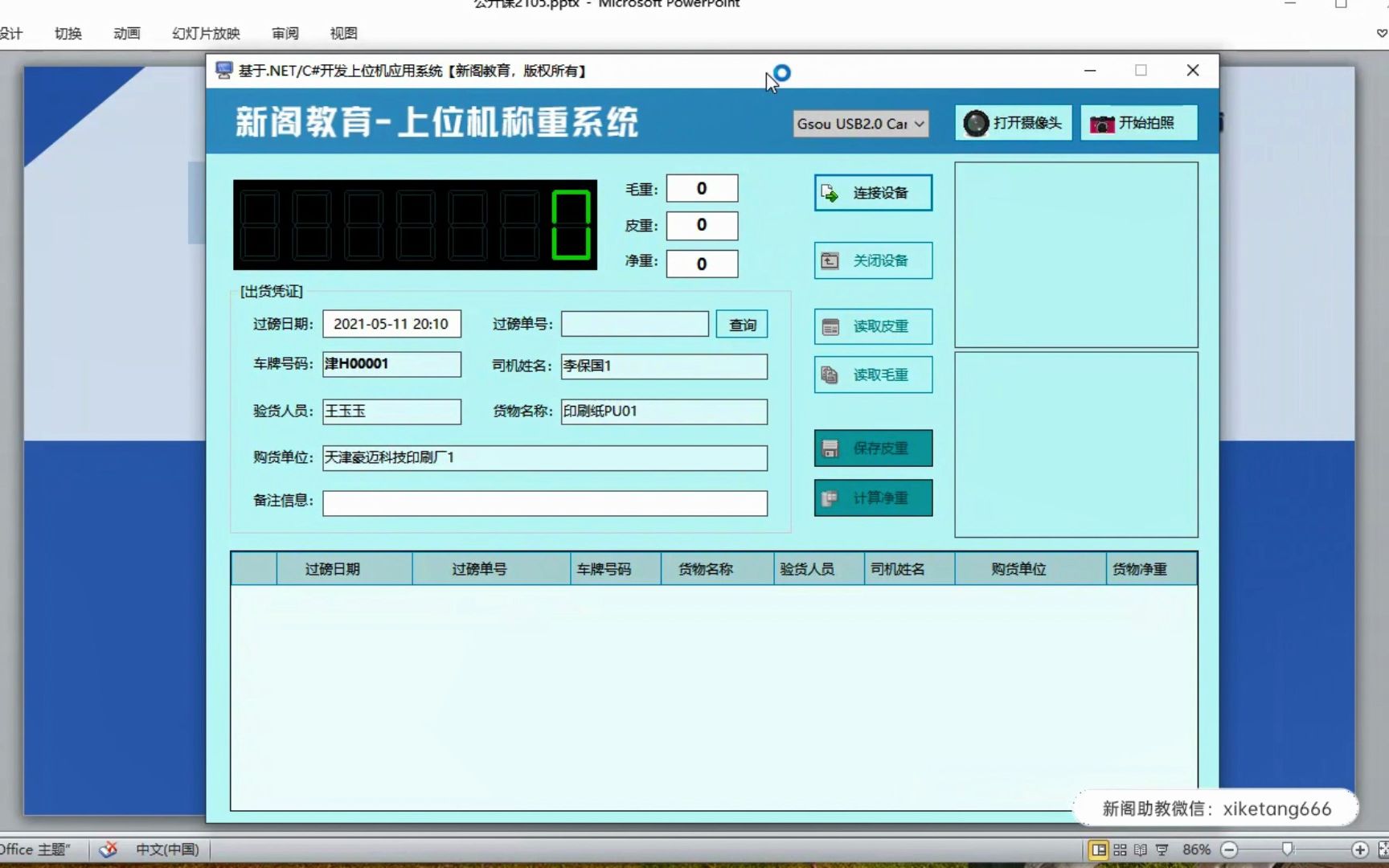Click the 过磅日期 date field

pos(391,324)
